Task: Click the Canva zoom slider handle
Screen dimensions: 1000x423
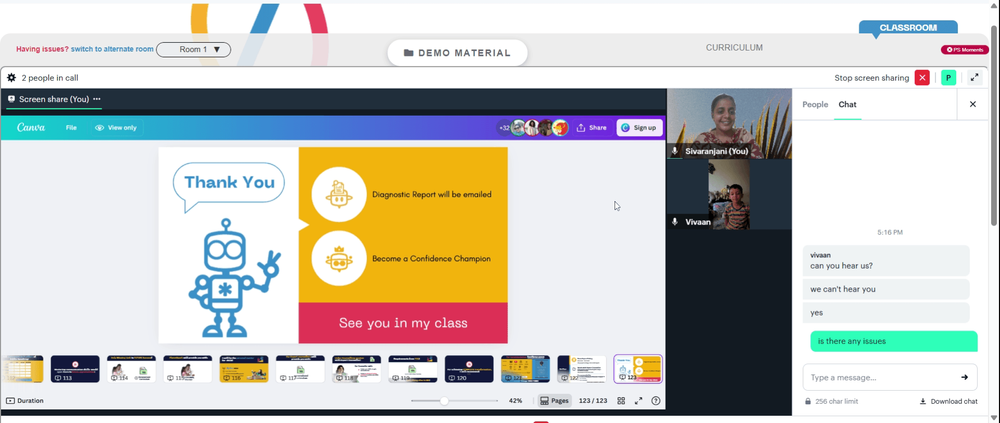Action: (x=444, y=401)
